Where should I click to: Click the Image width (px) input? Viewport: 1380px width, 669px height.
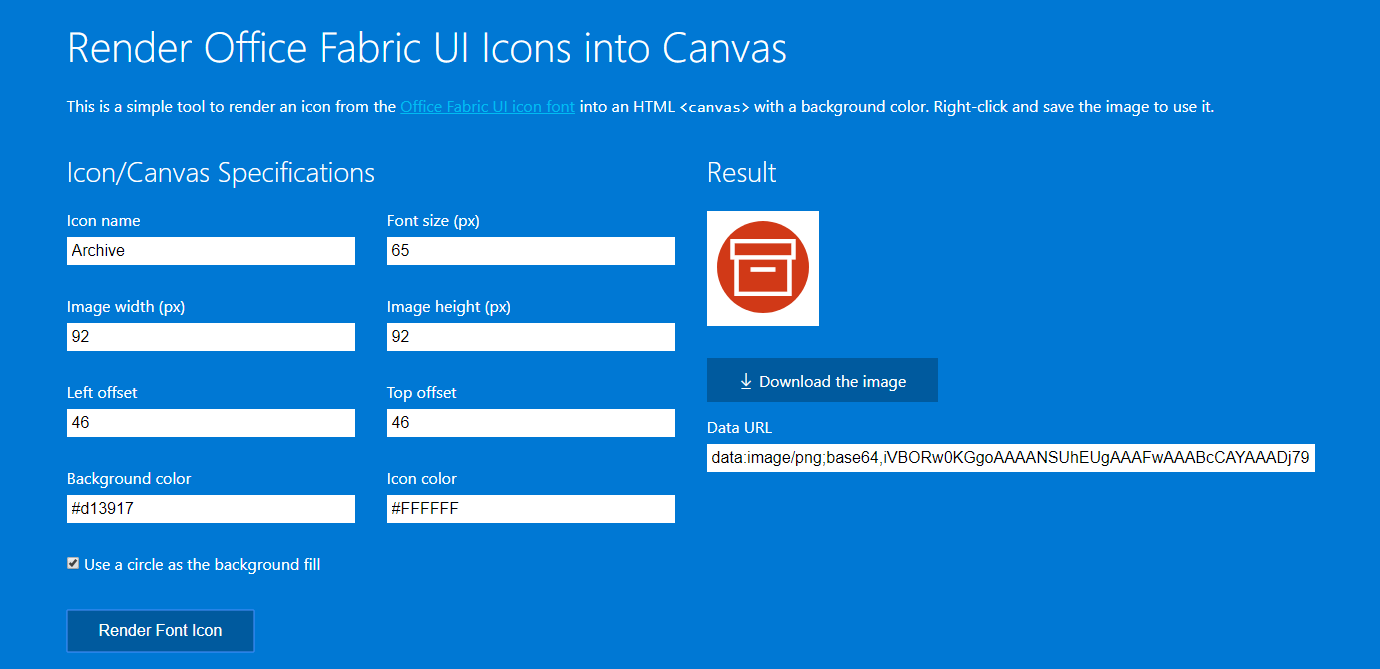click(x=210, y=336)
